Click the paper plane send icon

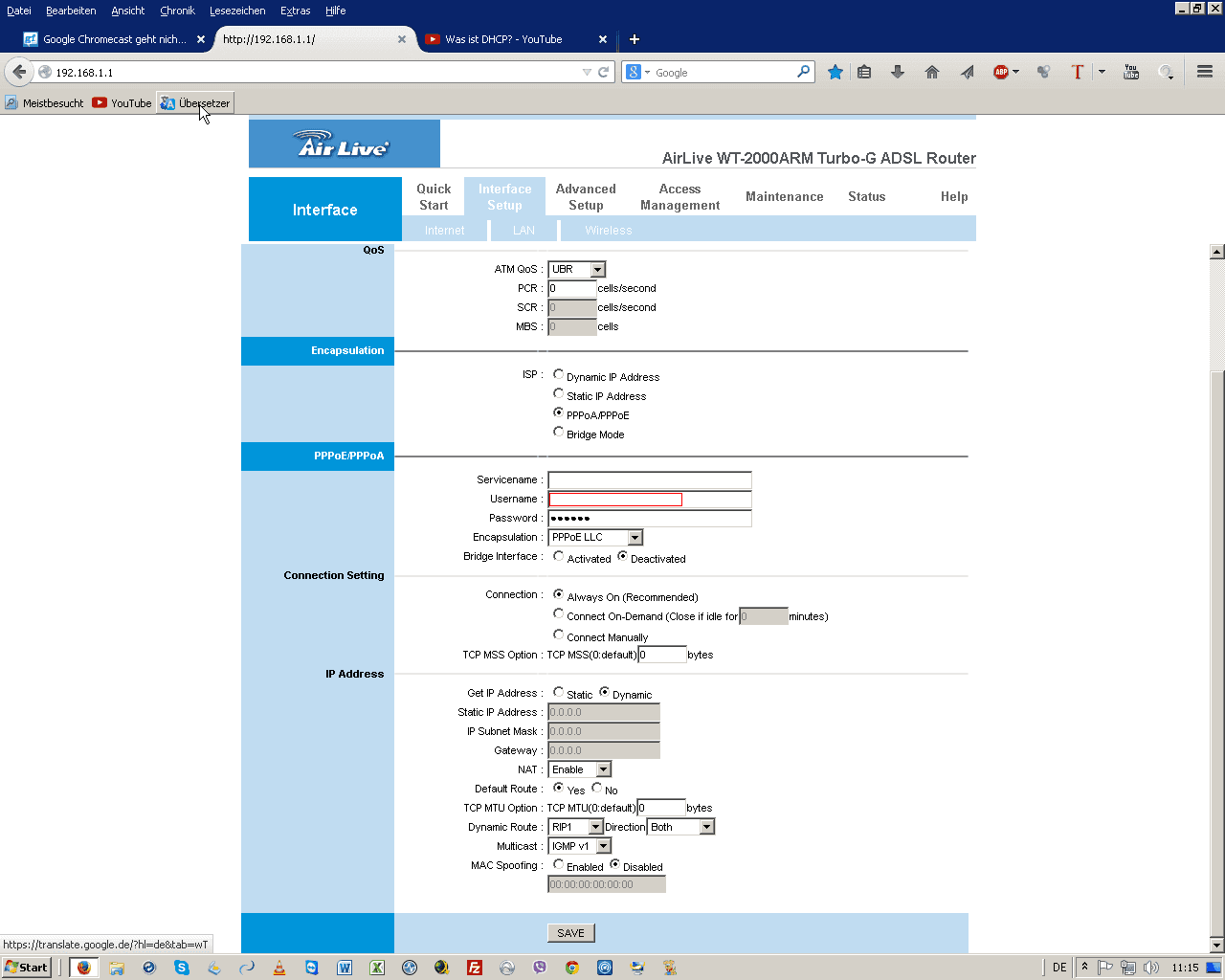tap(967, 72)
